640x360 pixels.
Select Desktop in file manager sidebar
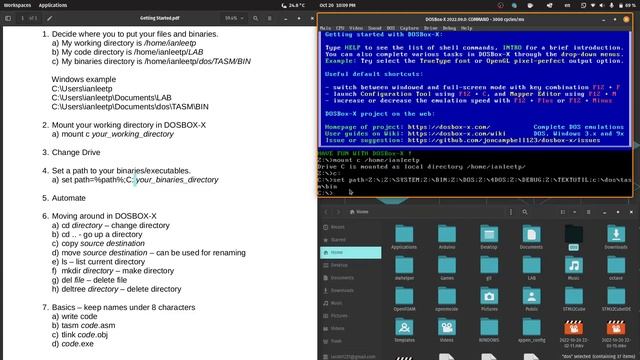350,265
